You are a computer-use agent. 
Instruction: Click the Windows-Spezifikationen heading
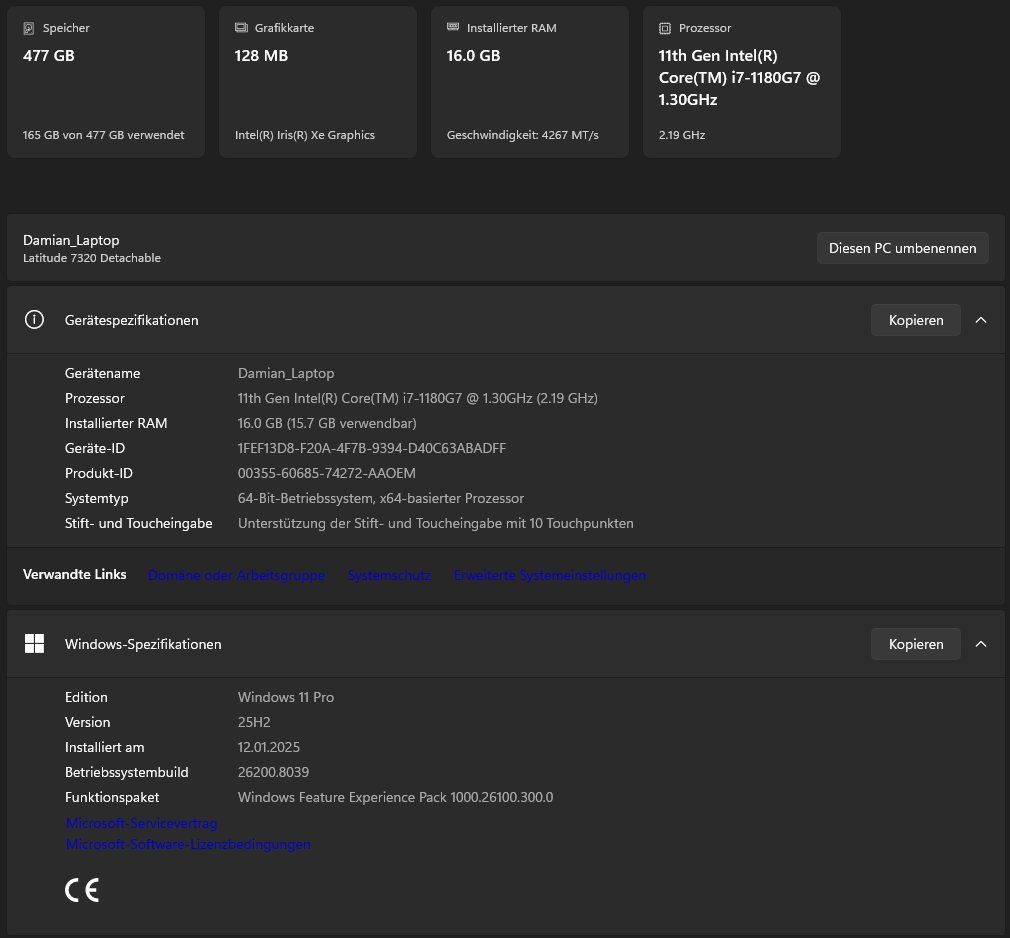[x=143, y=644]
